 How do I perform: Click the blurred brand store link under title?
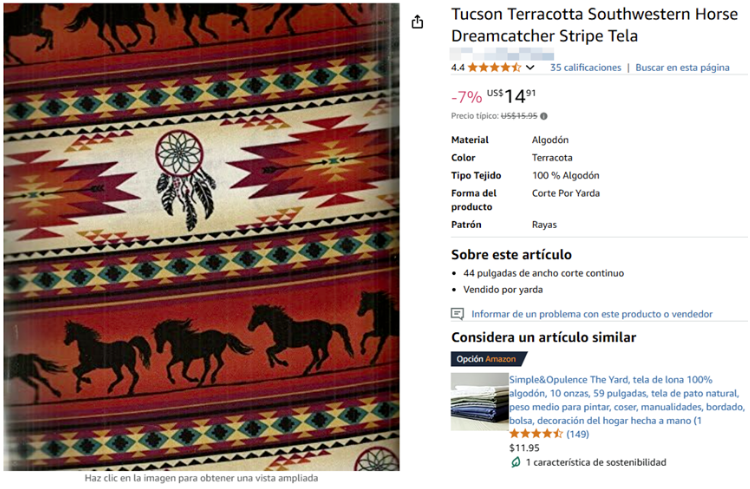[502, 53]
